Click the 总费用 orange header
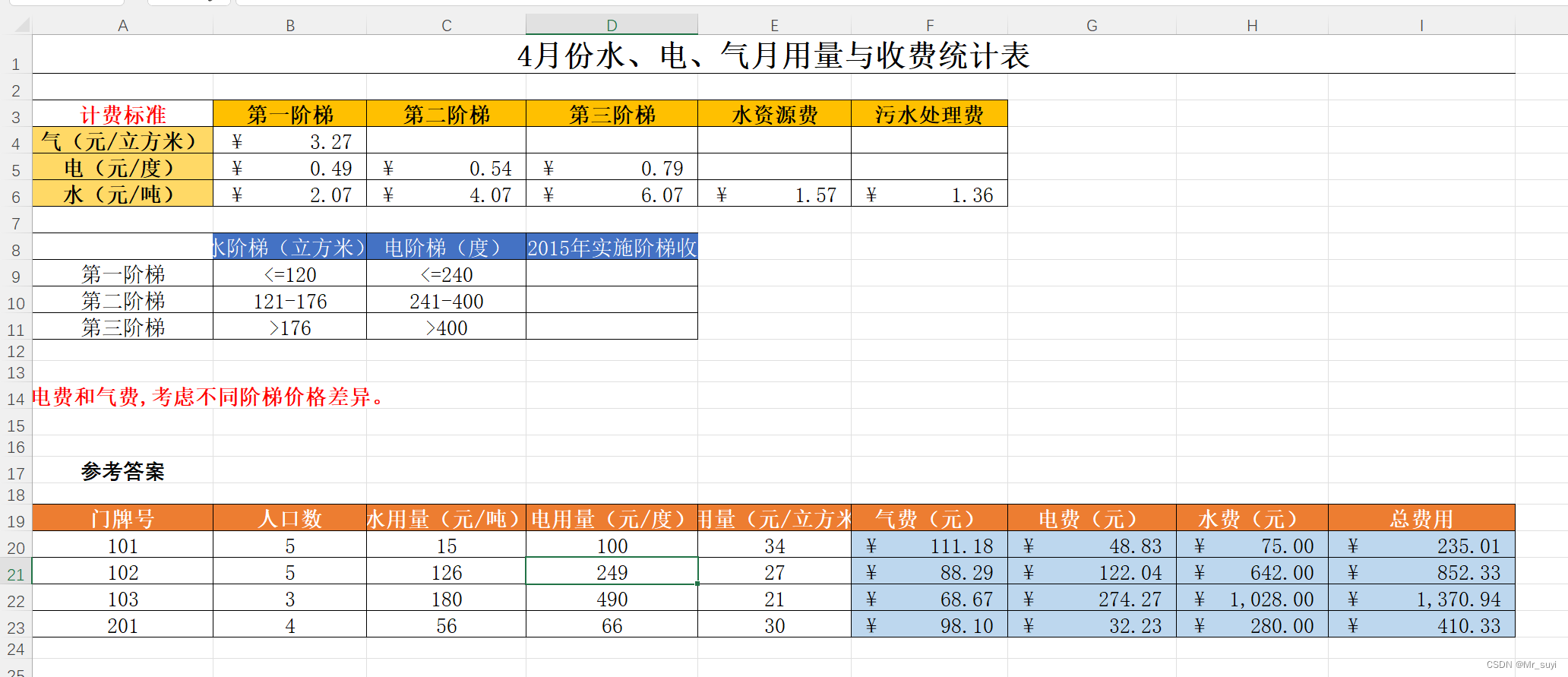The image size is (1568, 677). 1421,518
